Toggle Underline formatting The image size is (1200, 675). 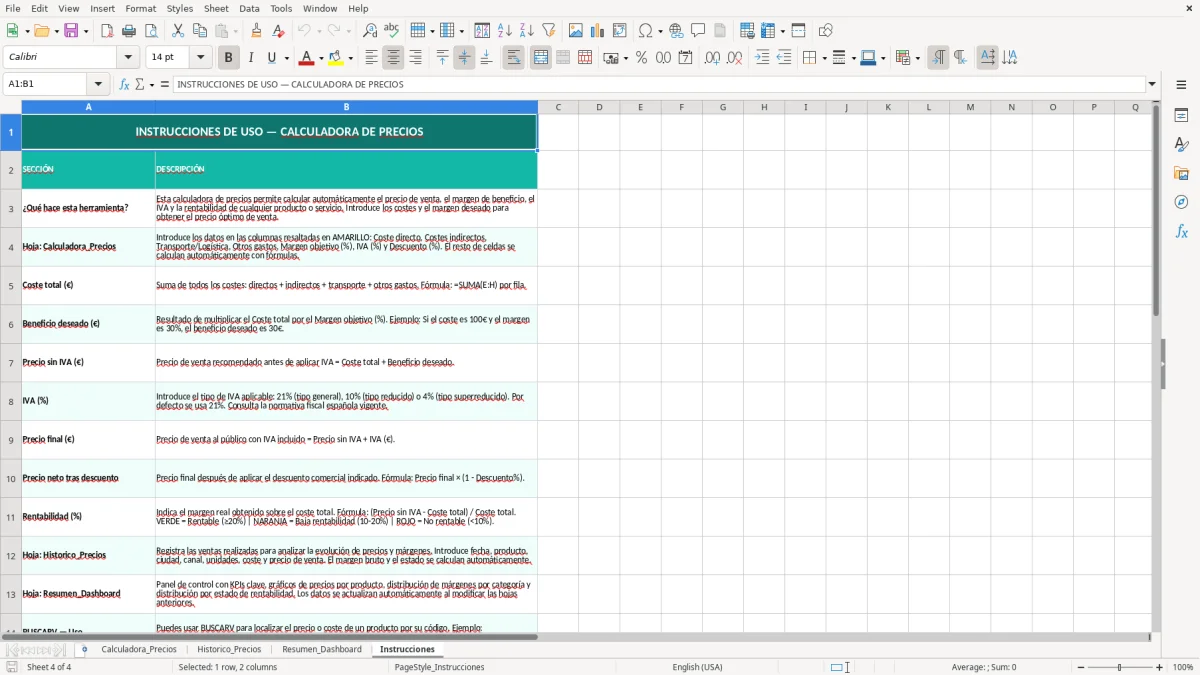(x=272, y=58)
